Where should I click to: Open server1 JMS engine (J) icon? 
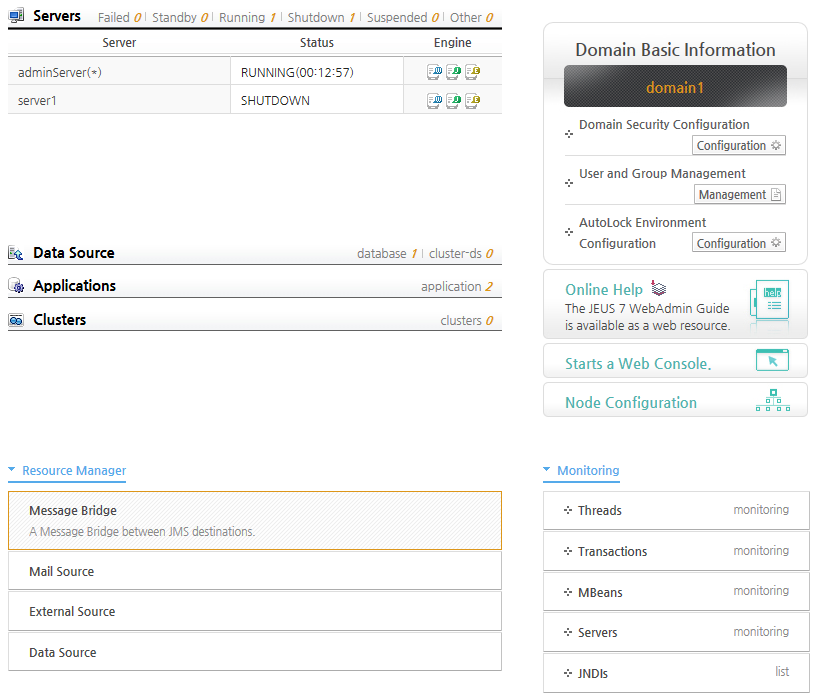[x=453, y=101]
